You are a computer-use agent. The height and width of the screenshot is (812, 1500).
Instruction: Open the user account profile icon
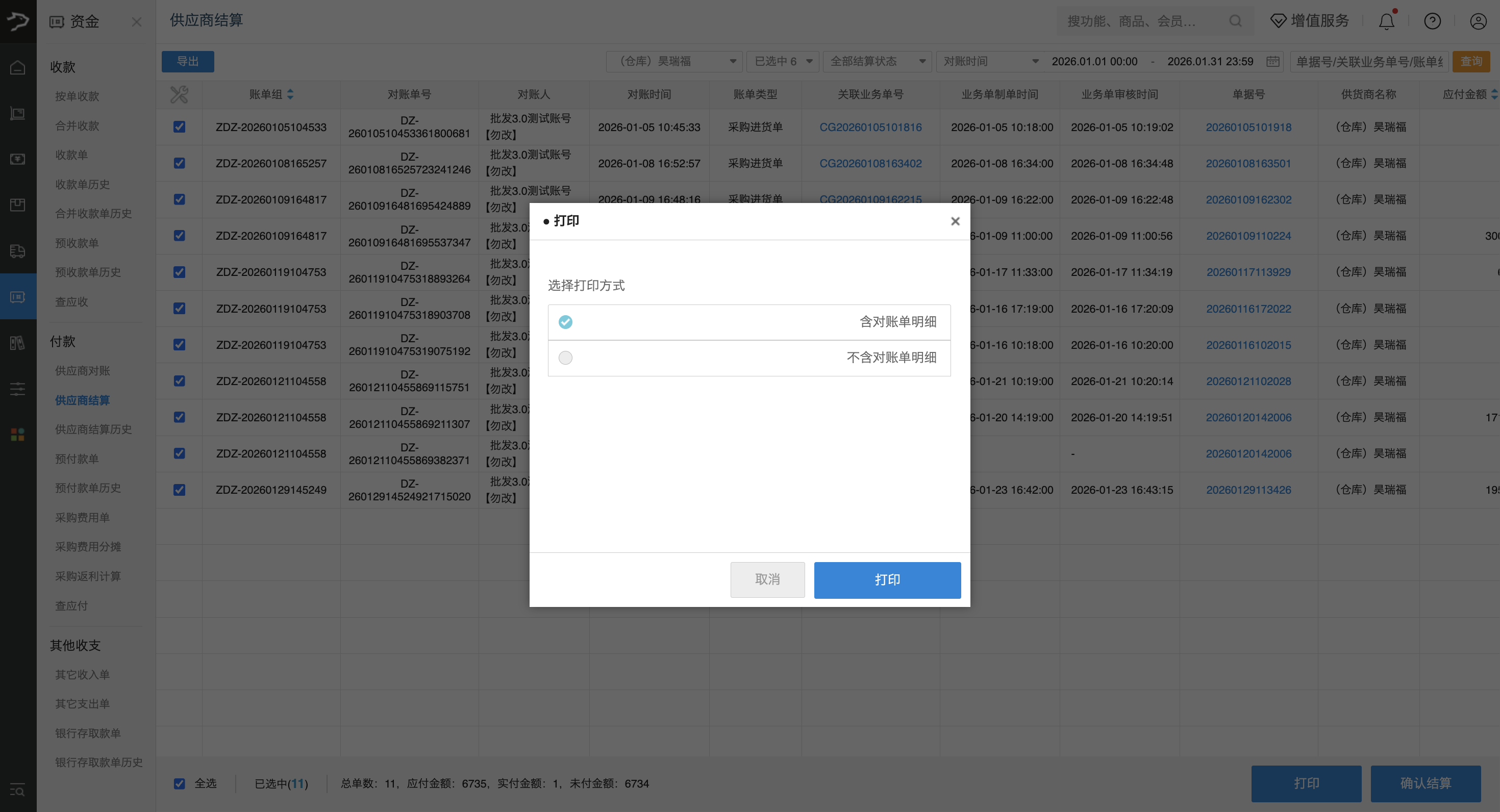click(x=1478, y=21)
